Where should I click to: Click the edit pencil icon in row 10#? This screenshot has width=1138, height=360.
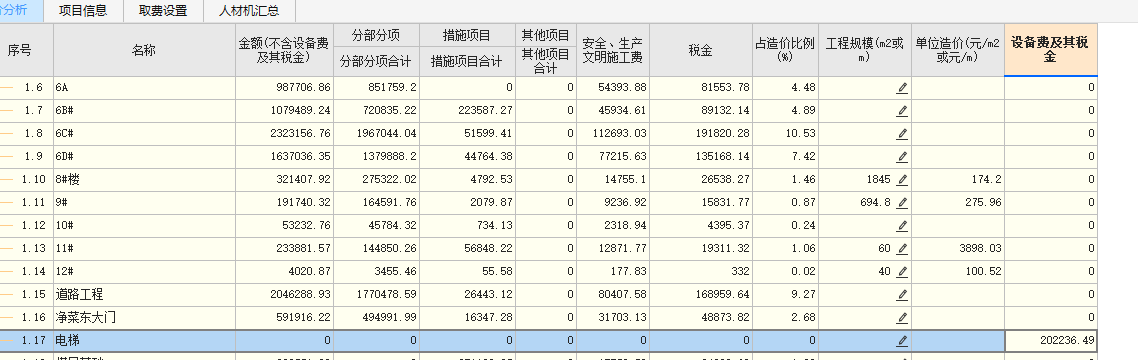[x=901, y=226]
